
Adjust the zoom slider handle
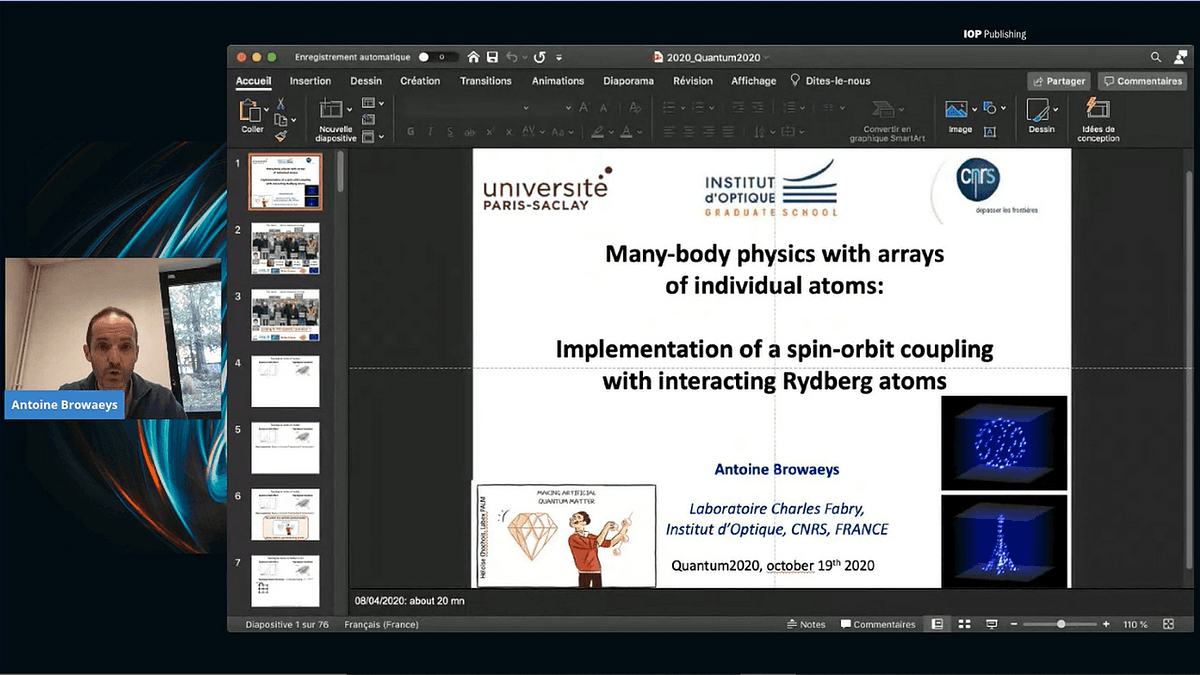(1061, 624)
